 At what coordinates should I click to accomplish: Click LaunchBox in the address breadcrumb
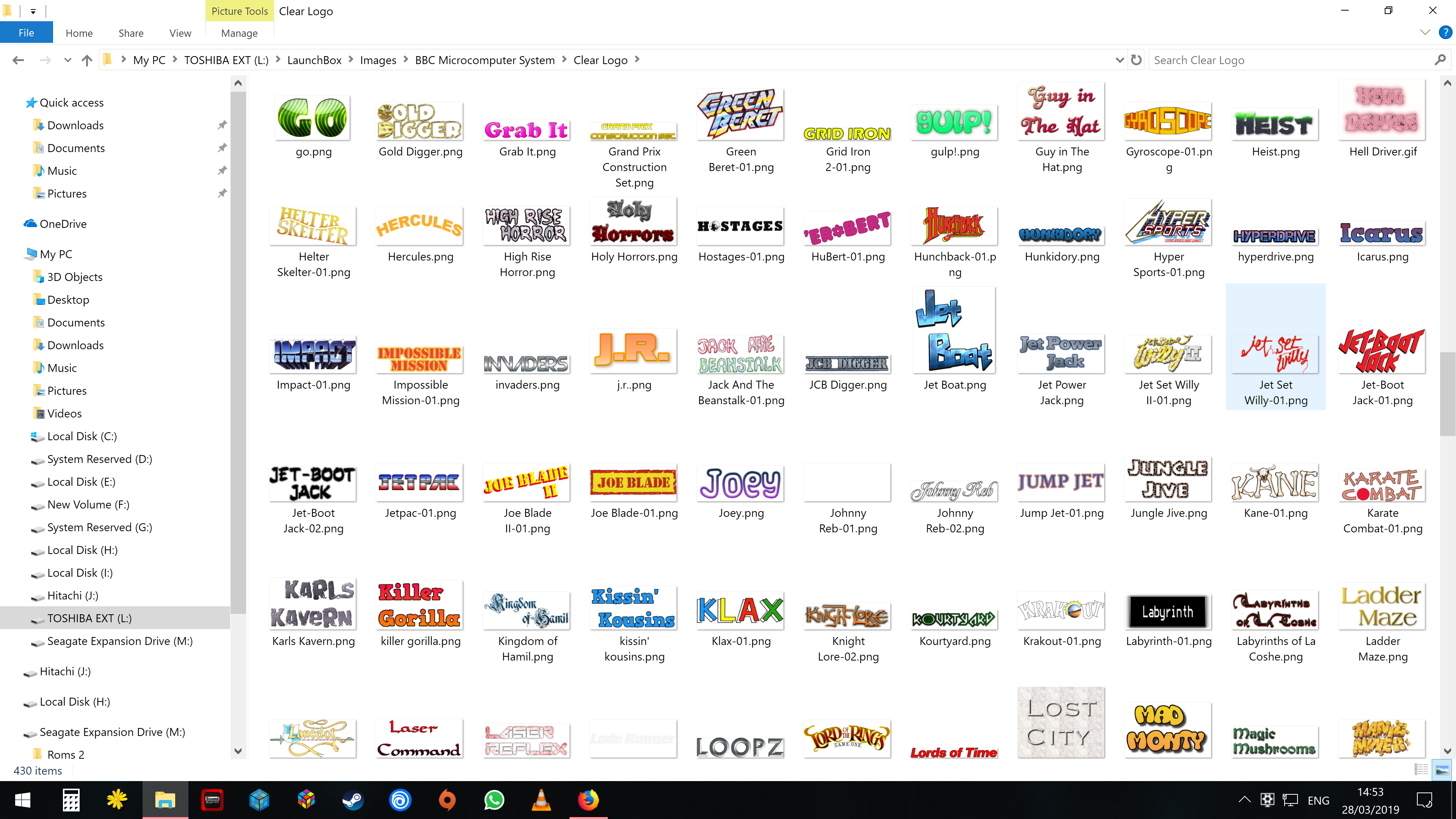(x=314, y=60)
